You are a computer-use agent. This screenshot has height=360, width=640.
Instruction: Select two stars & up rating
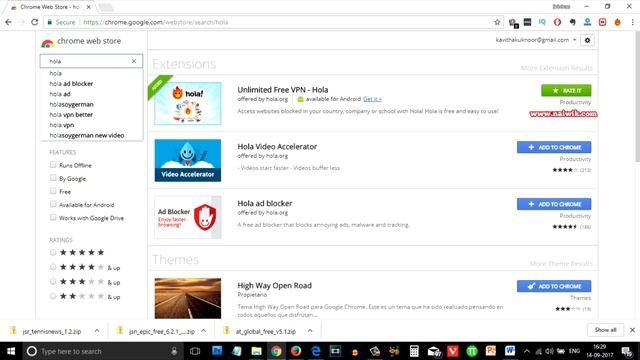coord(53,296)
